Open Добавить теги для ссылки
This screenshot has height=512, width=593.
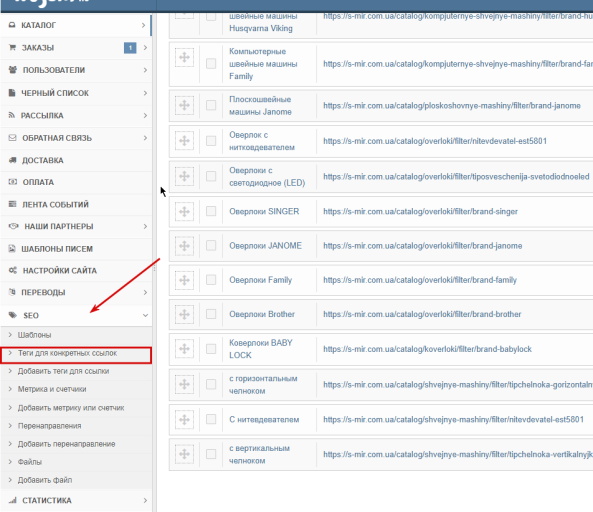click(63, 371)
